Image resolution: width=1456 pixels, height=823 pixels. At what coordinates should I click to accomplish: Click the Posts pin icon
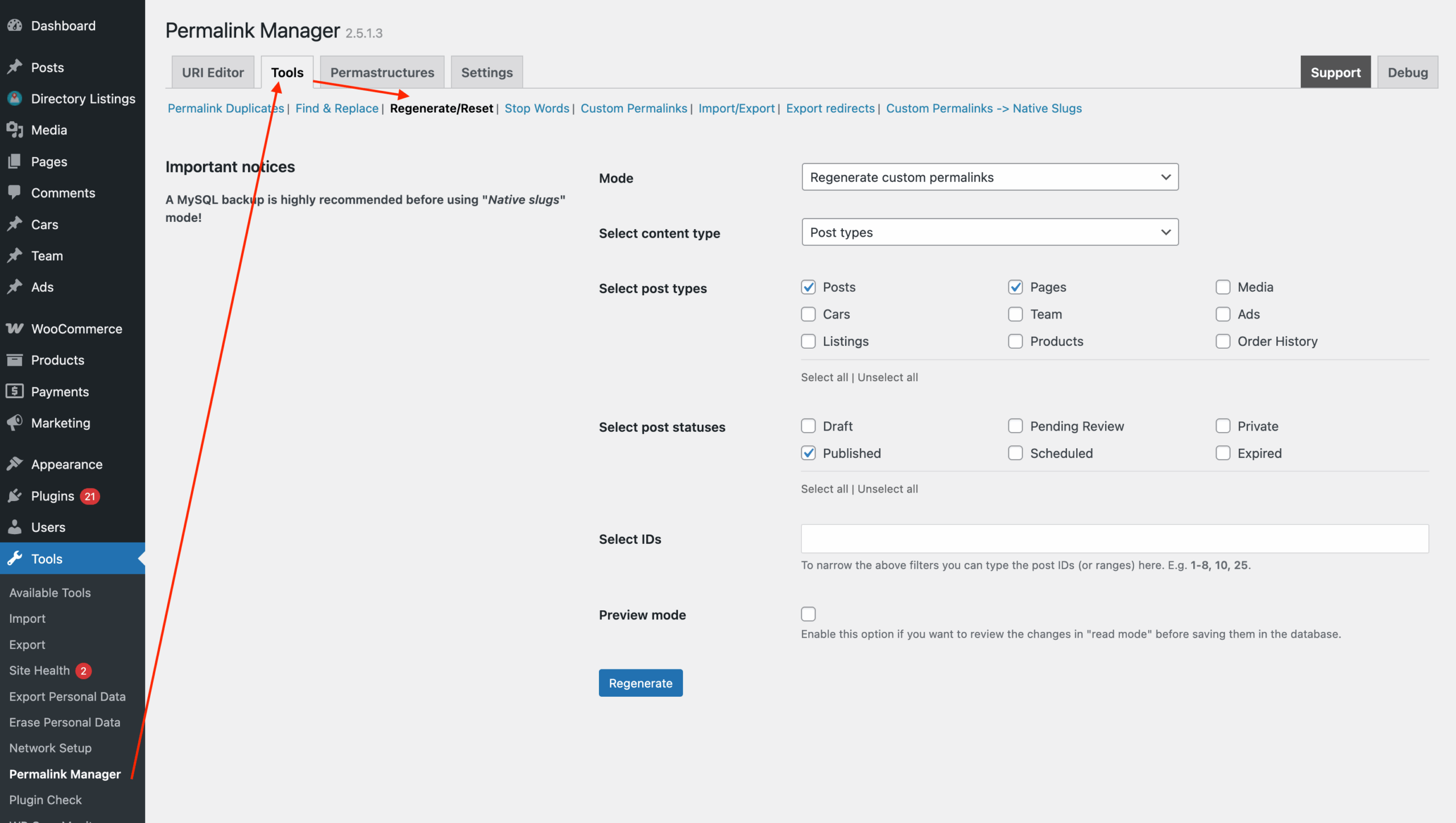(x=15, y=67)
